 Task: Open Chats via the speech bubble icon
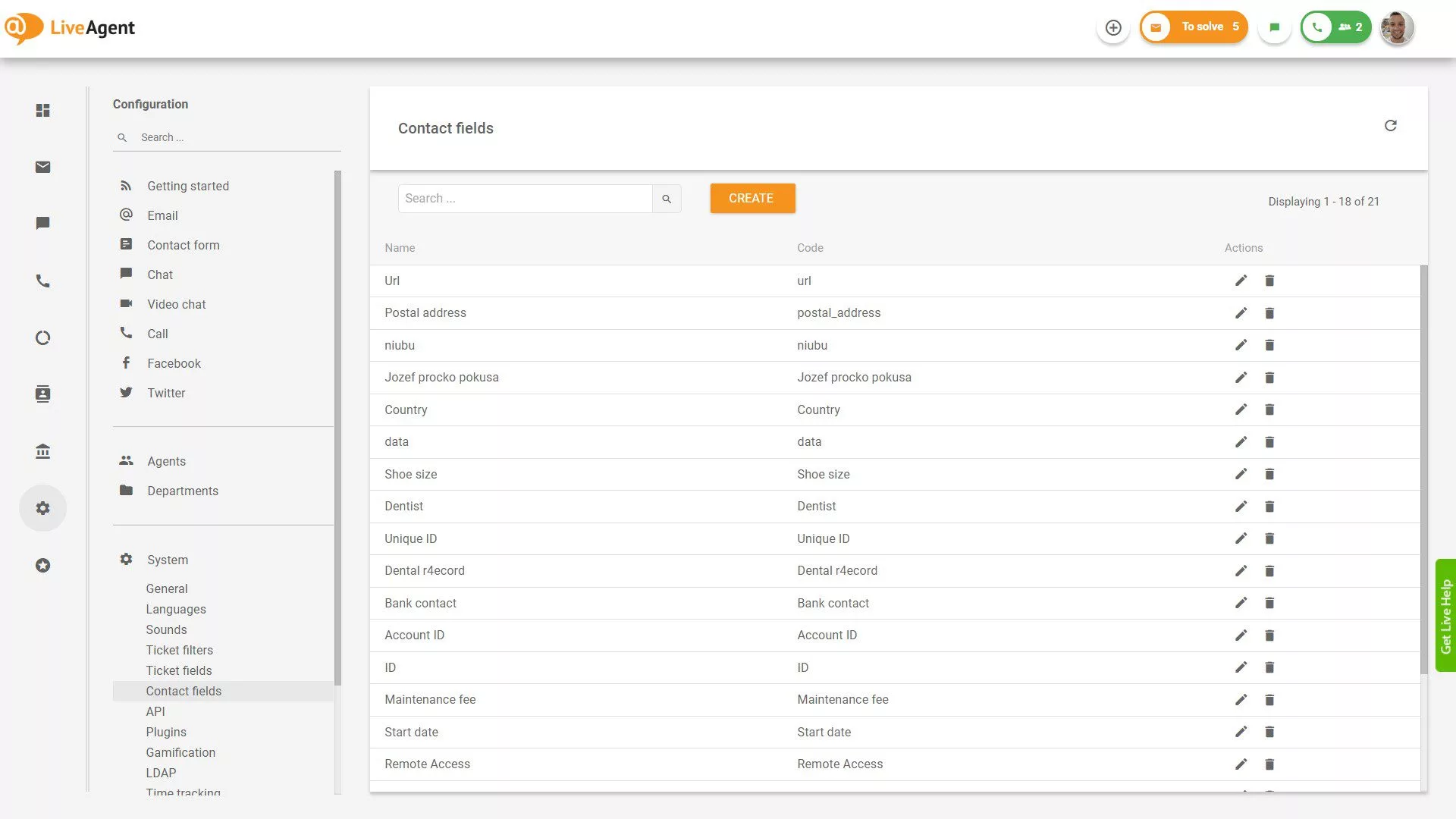[42, 223]
